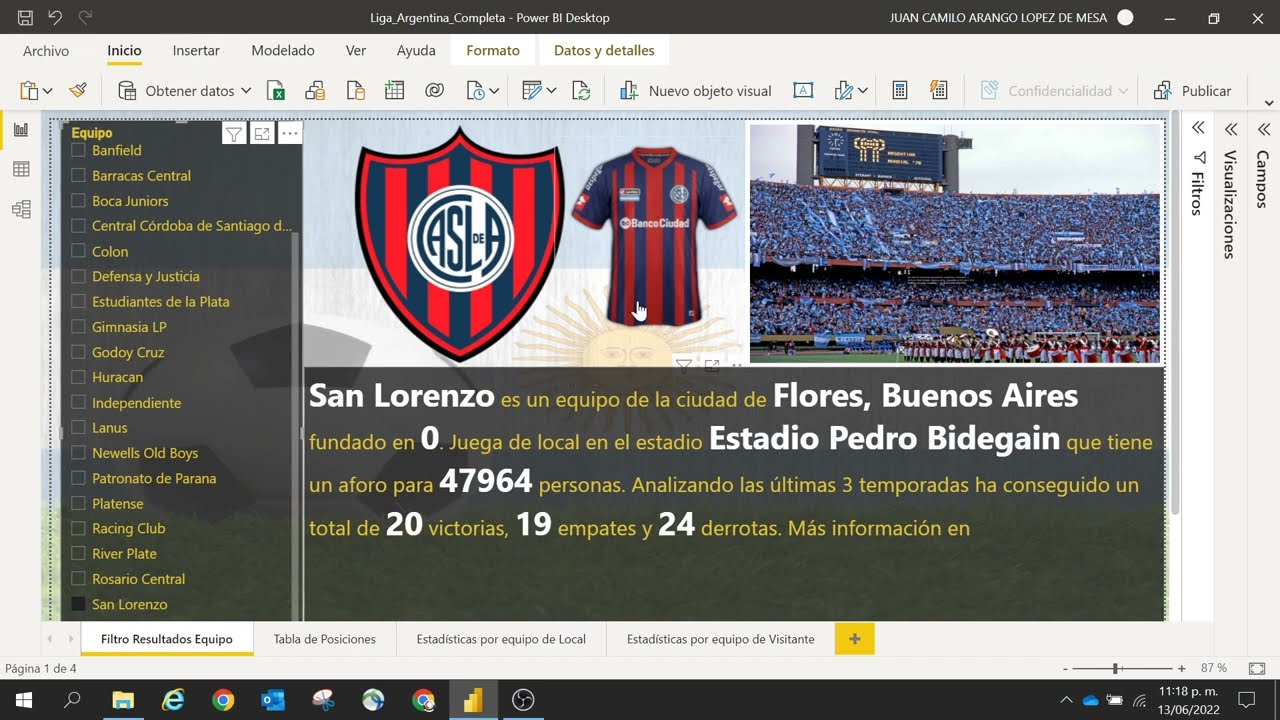The height and width of the screenshot is (720, 1280).
Task: Expand the Visualizaciones pane chevron
Action: [x=1231, y=129]
